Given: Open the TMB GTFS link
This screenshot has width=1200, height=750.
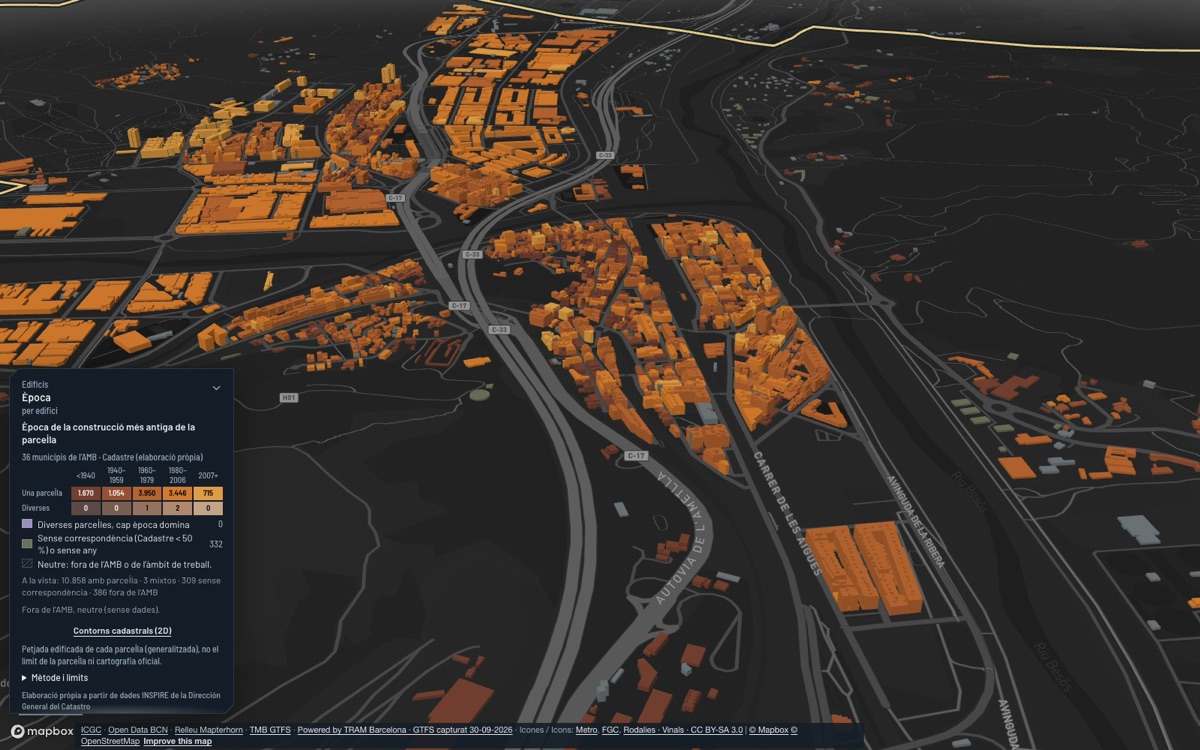Looking at the screenshot, I should click(x=270, y=730).
